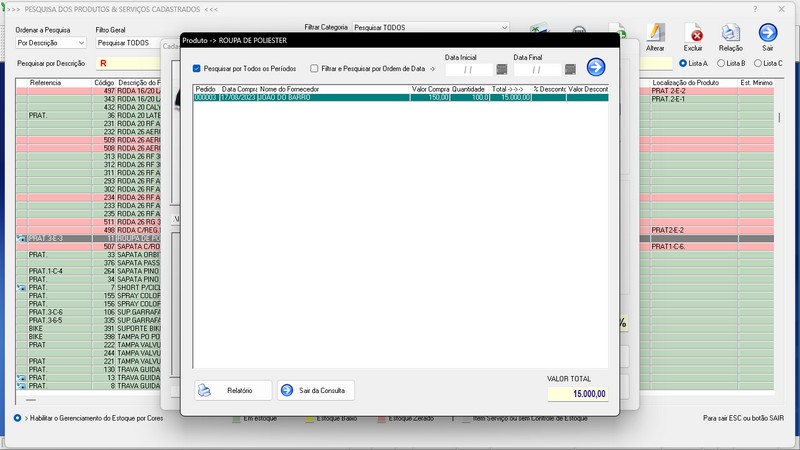The image size is (800, 450).
Task: Click the Pesquisar por Descrição input field
Action: (x=129, y=63)
